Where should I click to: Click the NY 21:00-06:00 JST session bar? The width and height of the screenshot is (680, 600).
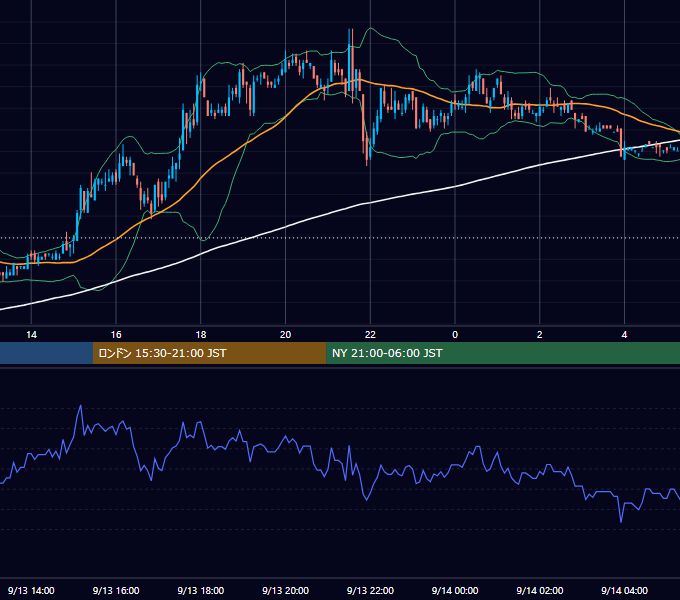click(503, 353)
